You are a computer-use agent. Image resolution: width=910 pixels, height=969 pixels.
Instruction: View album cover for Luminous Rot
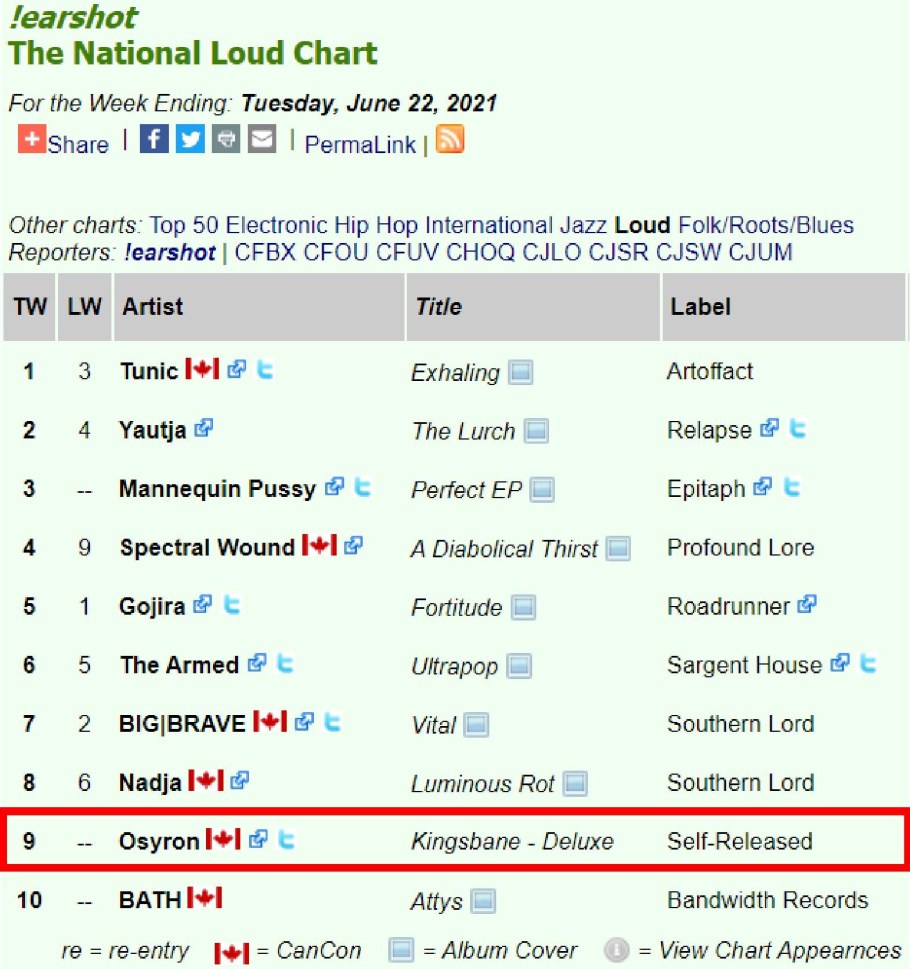(575, 784)
